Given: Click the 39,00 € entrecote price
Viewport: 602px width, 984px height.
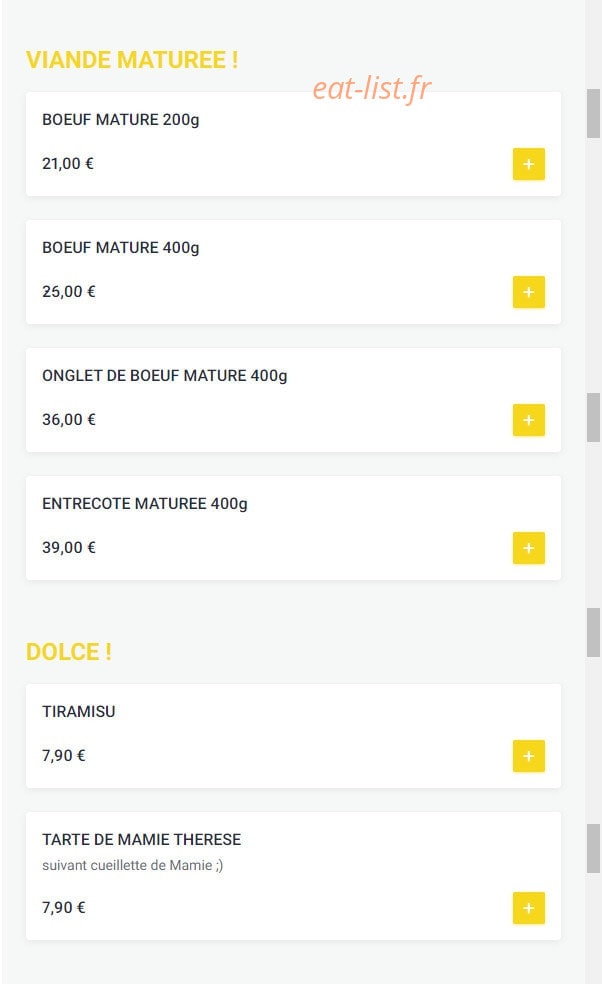Looking at the screenshot, I should coord(68,548).
